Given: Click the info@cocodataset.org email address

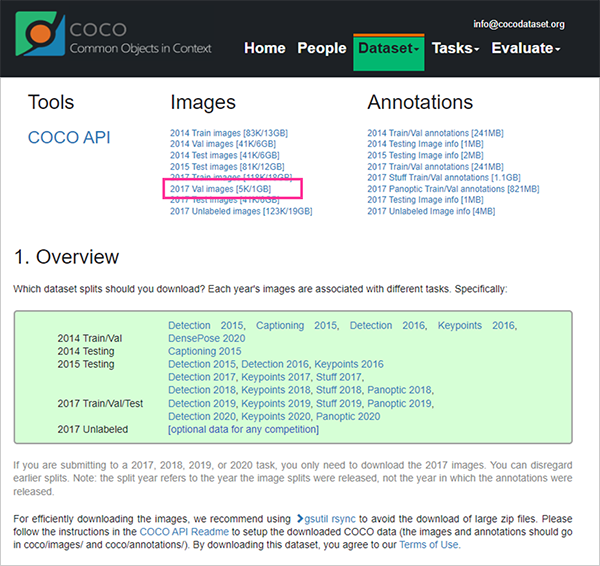Looking at the screenshot, I should coord(519,24).
